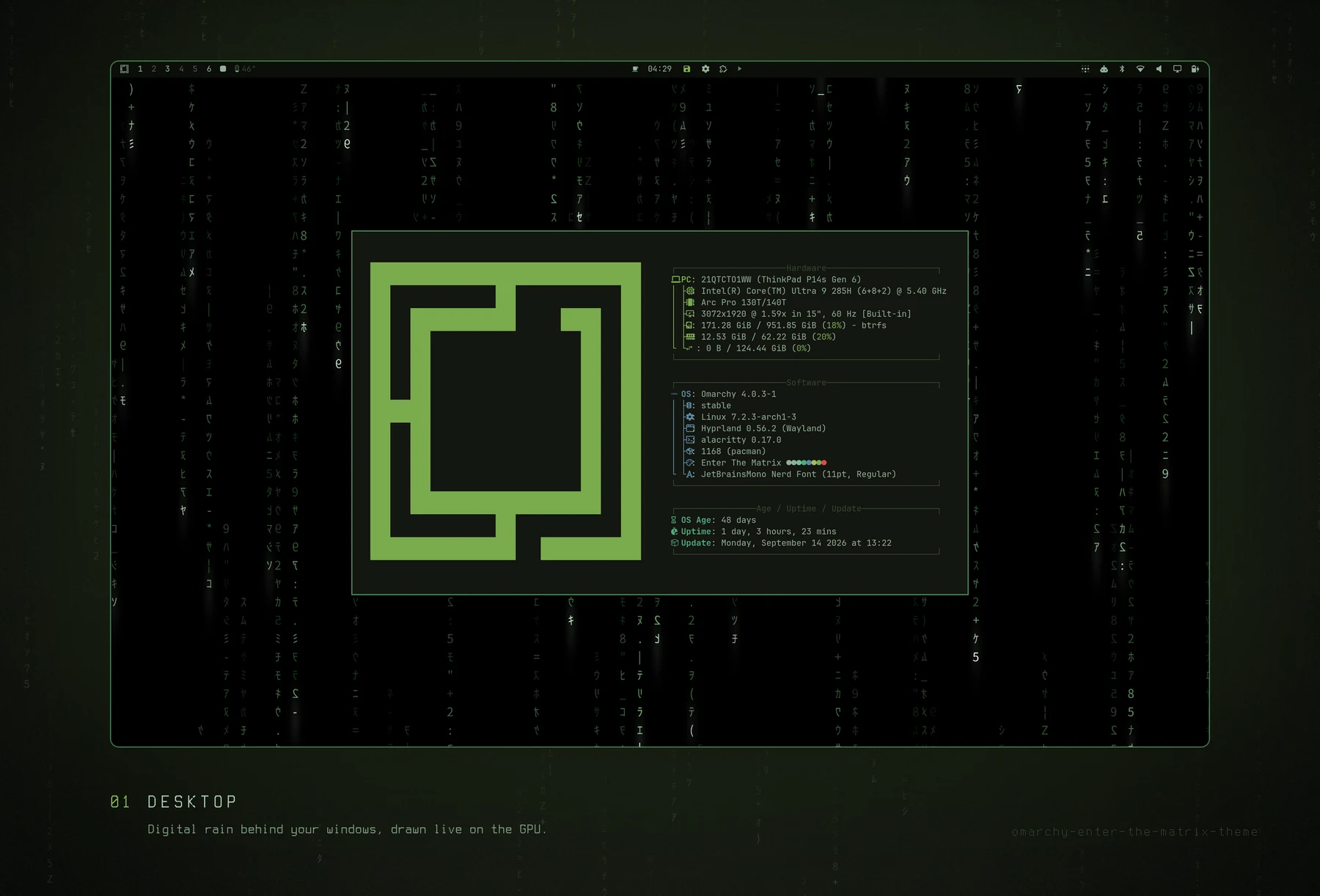1320x896 pixels.
Task: Select the Uptime: 1 day, 3 hours line
Action: (754, 532)
